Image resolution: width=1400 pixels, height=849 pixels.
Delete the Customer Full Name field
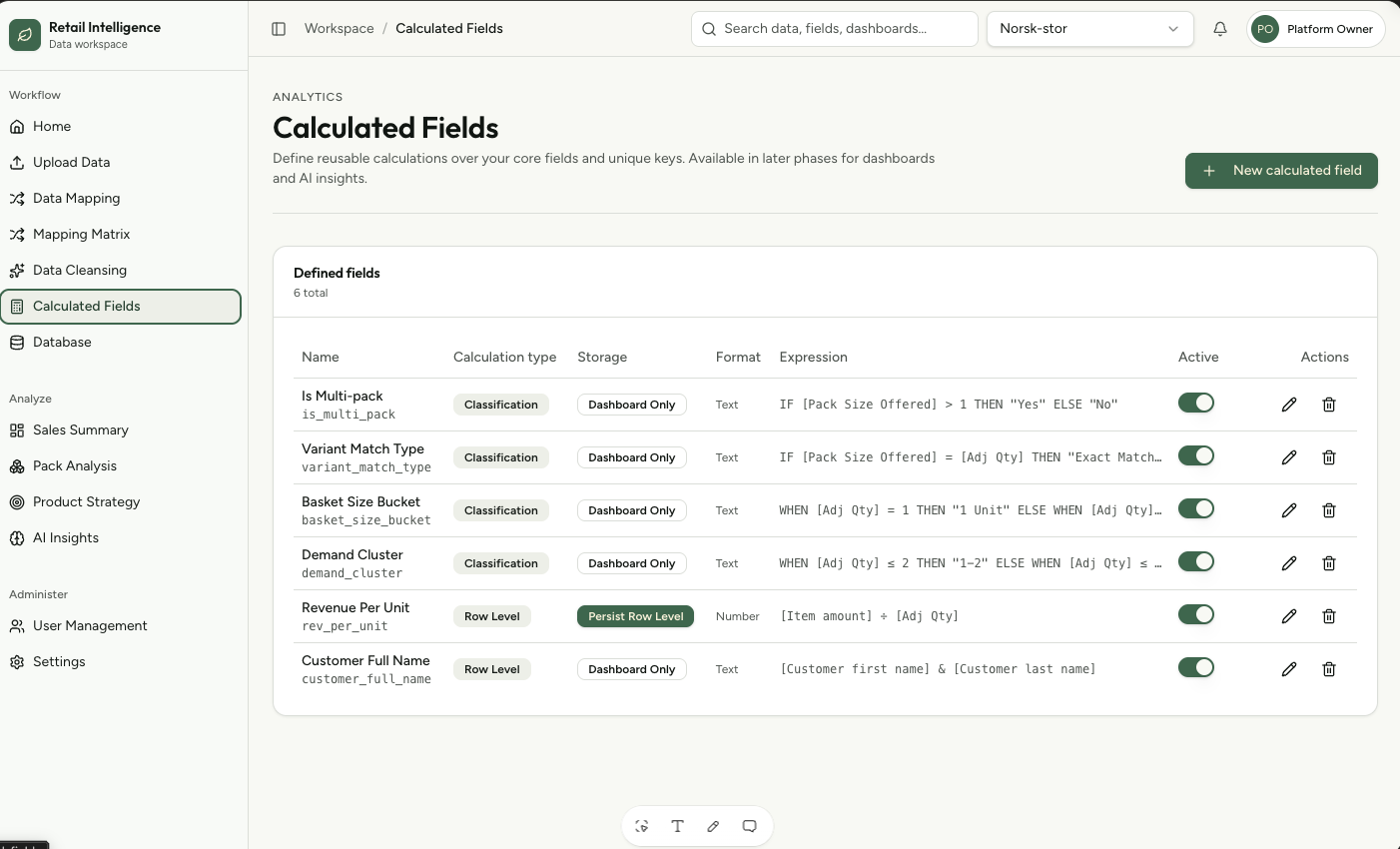[x=1329, y=669]
